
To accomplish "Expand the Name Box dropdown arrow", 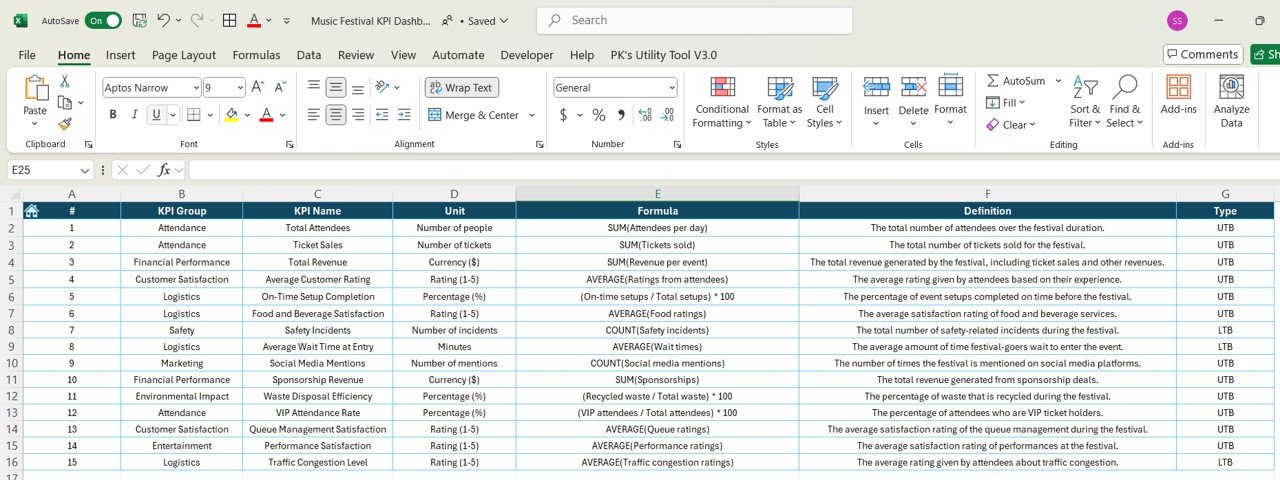I will click(83, 170).
